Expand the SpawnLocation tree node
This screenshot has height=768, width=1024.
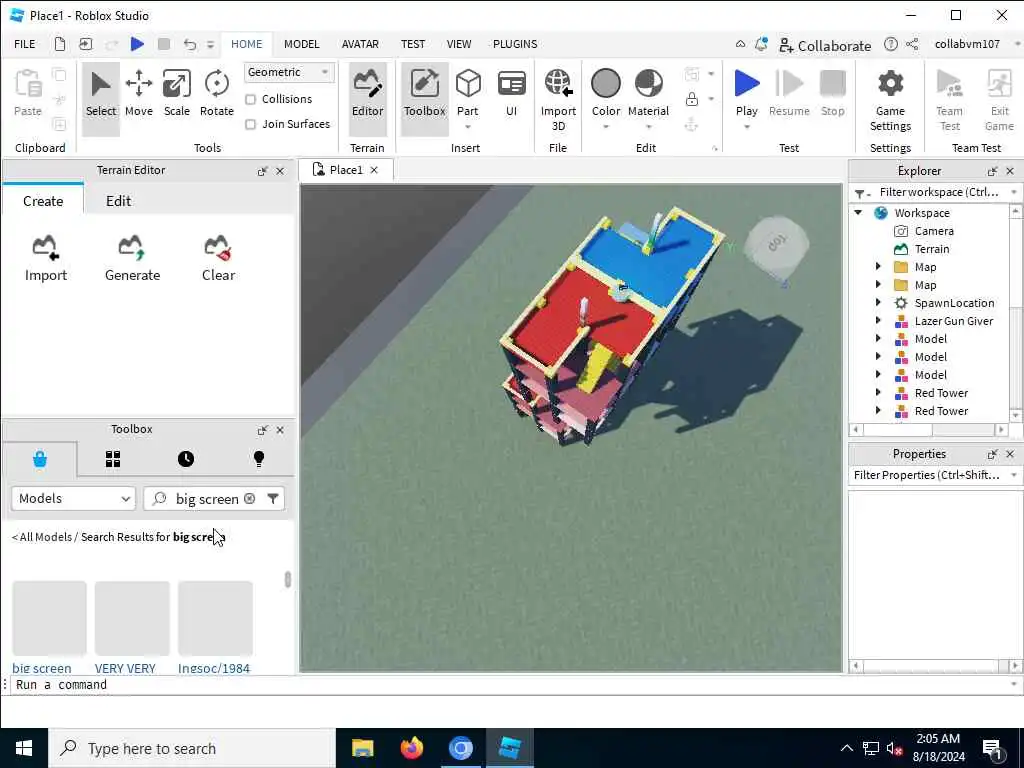(x=878, y=302)
